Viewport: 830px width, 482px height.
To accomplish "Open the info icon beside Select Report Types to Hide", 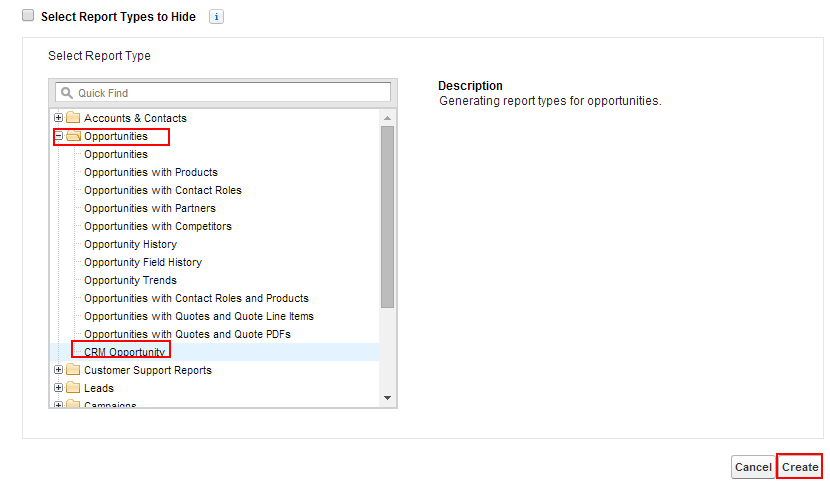I will [216, 17].
